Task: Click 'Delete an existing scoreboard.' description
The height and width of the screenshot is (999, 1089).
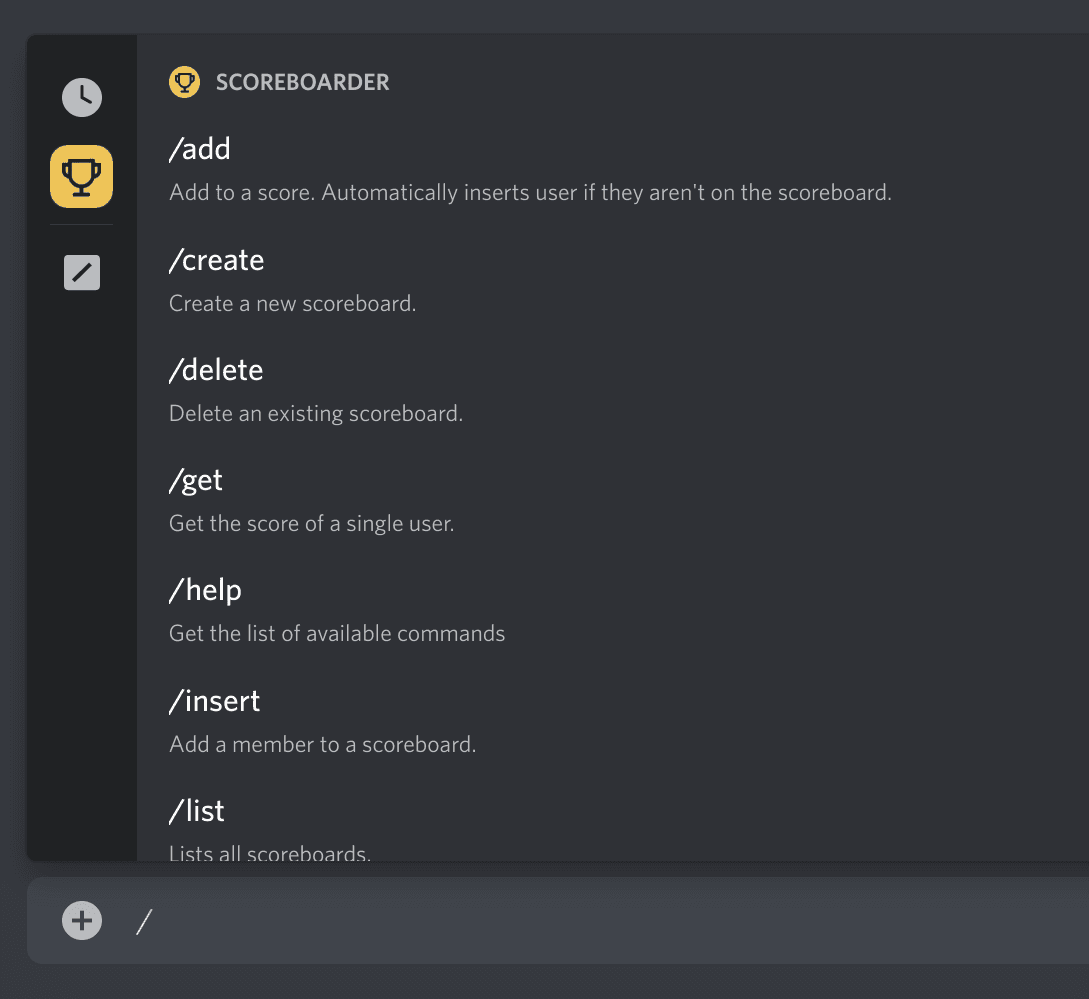Action: [x=316, y=413]
